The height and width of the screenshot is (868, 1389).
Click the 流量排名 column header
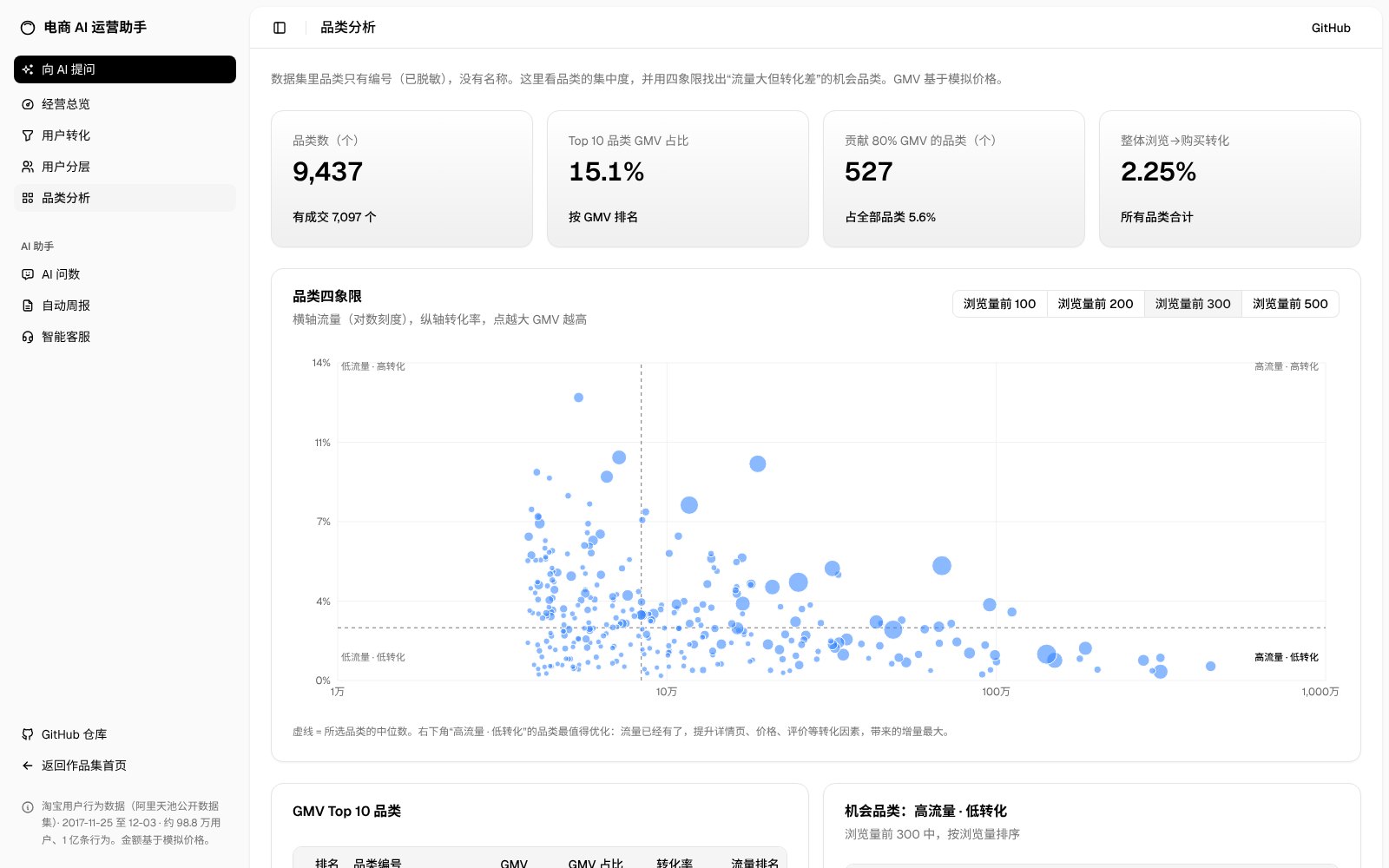[754, 864]
